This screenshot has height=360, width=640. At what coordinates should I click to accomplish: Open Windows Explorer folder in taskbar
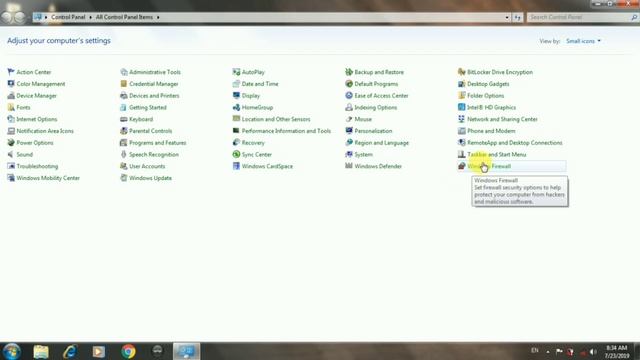click(41, 351)
